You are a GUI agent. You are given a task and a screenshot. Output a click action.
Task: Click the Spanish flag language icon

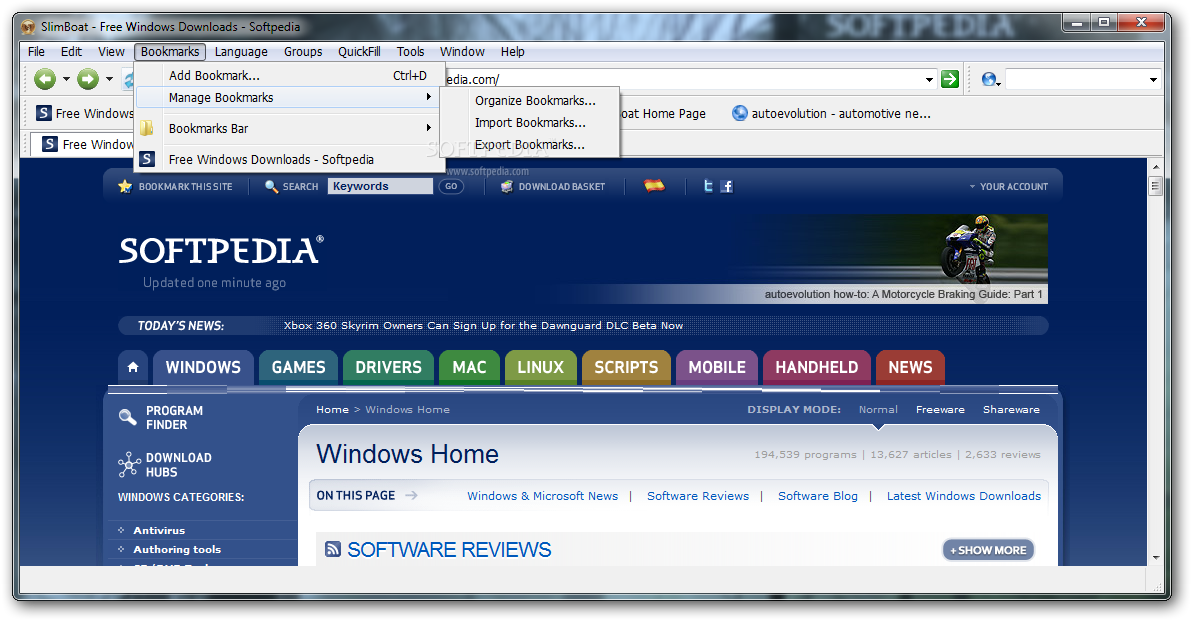(654, 185)
